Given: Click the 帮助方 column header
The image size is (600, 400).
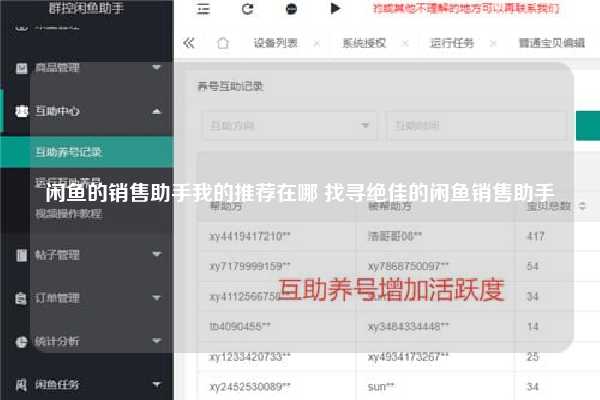Looking at the screenshot, I should pos(226,206).
